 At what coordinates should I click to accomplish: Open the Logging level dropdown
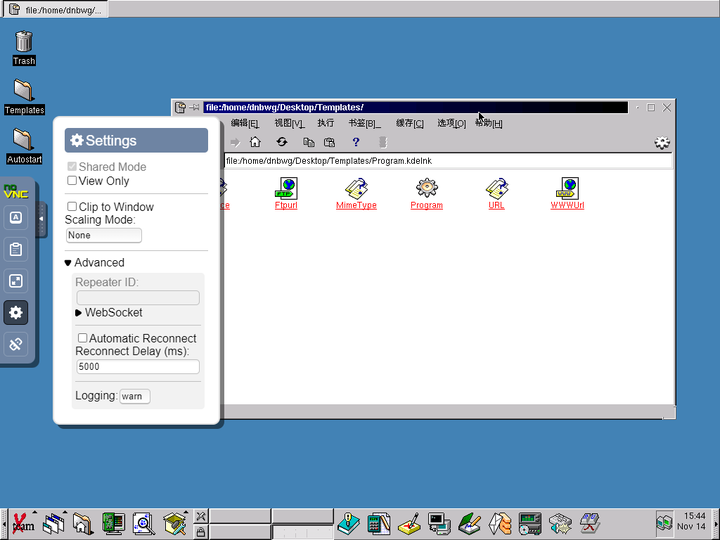click(x=134, y=396)
